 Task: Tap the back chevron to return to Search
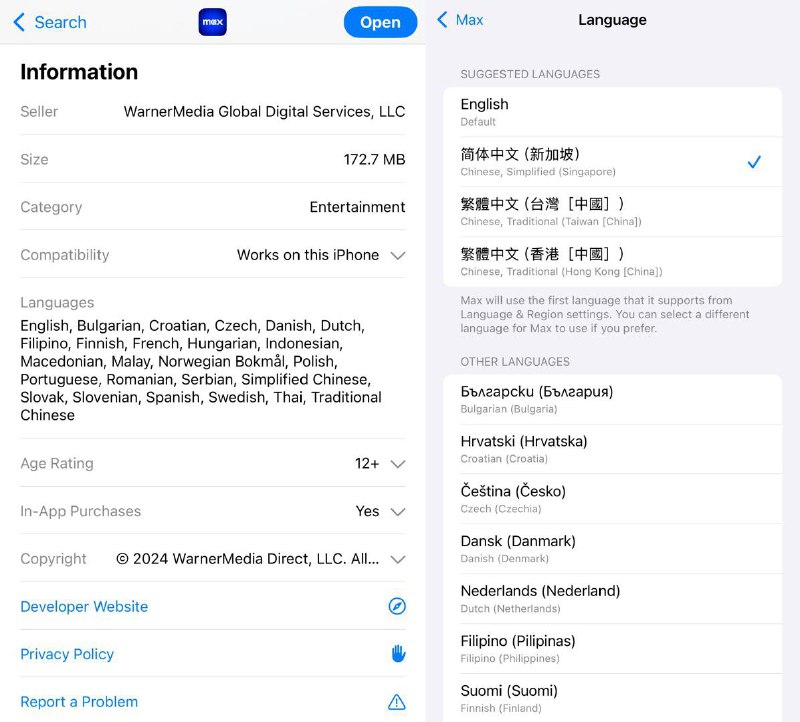pyautogui.click(x=18, y=22)
